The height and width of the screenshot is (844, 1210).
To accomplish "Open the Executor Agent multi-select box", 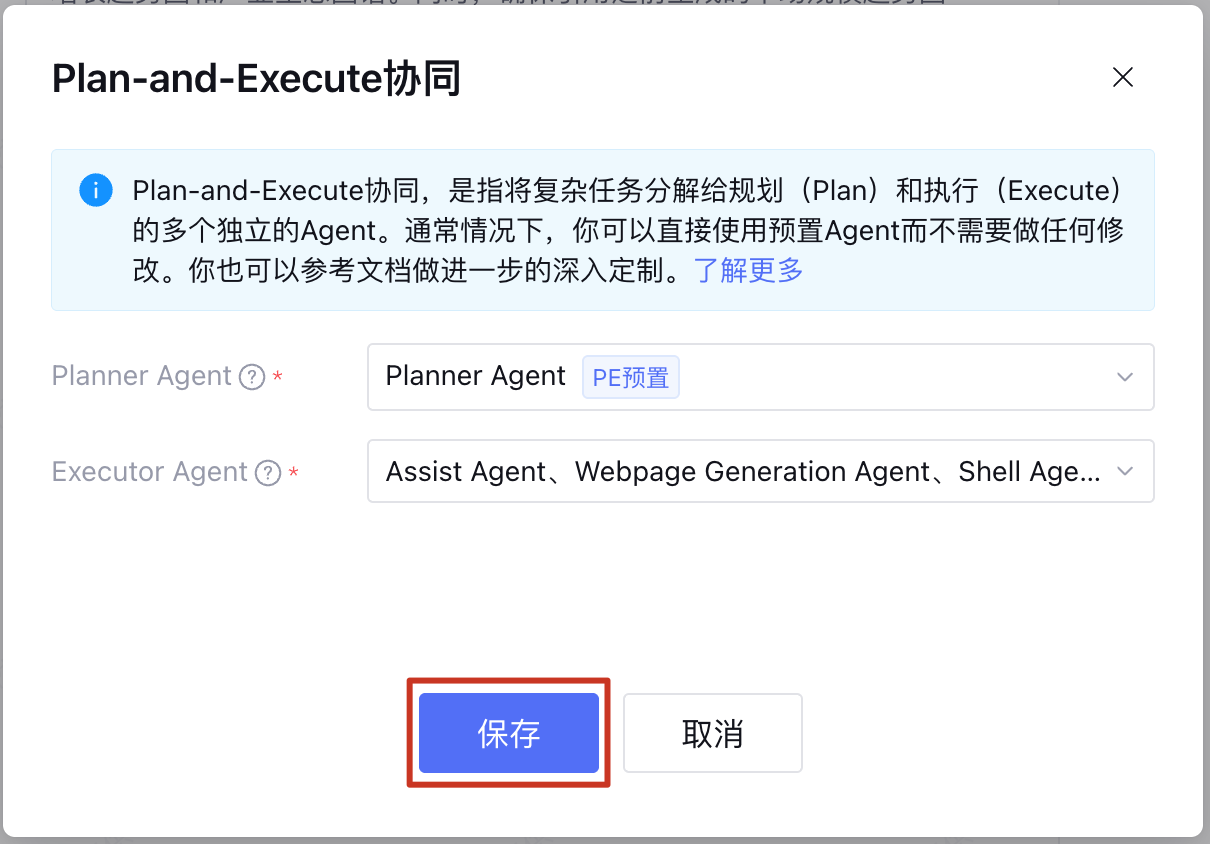I will pyautogui.click(x=761, y=471).
